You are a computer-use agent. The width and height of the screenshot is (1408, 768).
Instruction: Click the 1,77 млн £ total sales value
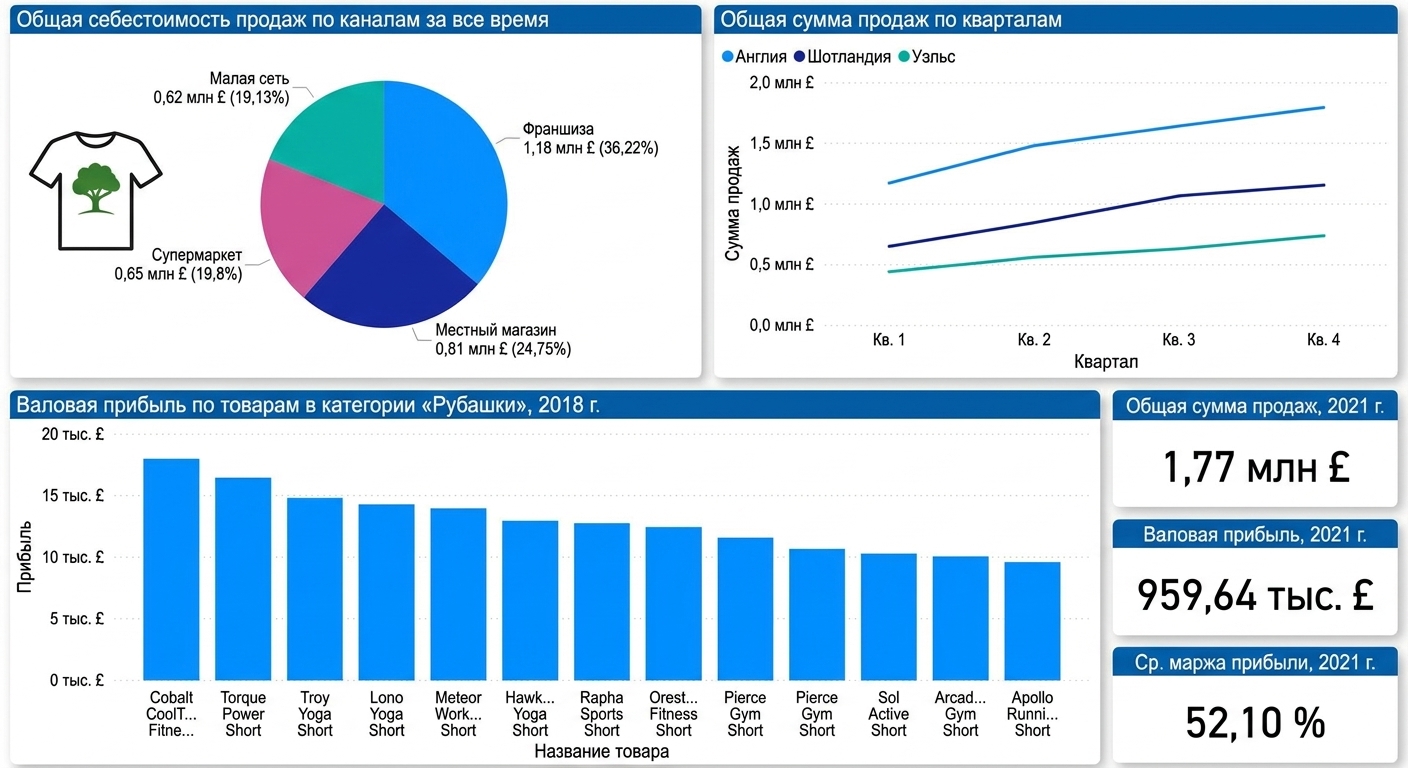point(1256,466)
